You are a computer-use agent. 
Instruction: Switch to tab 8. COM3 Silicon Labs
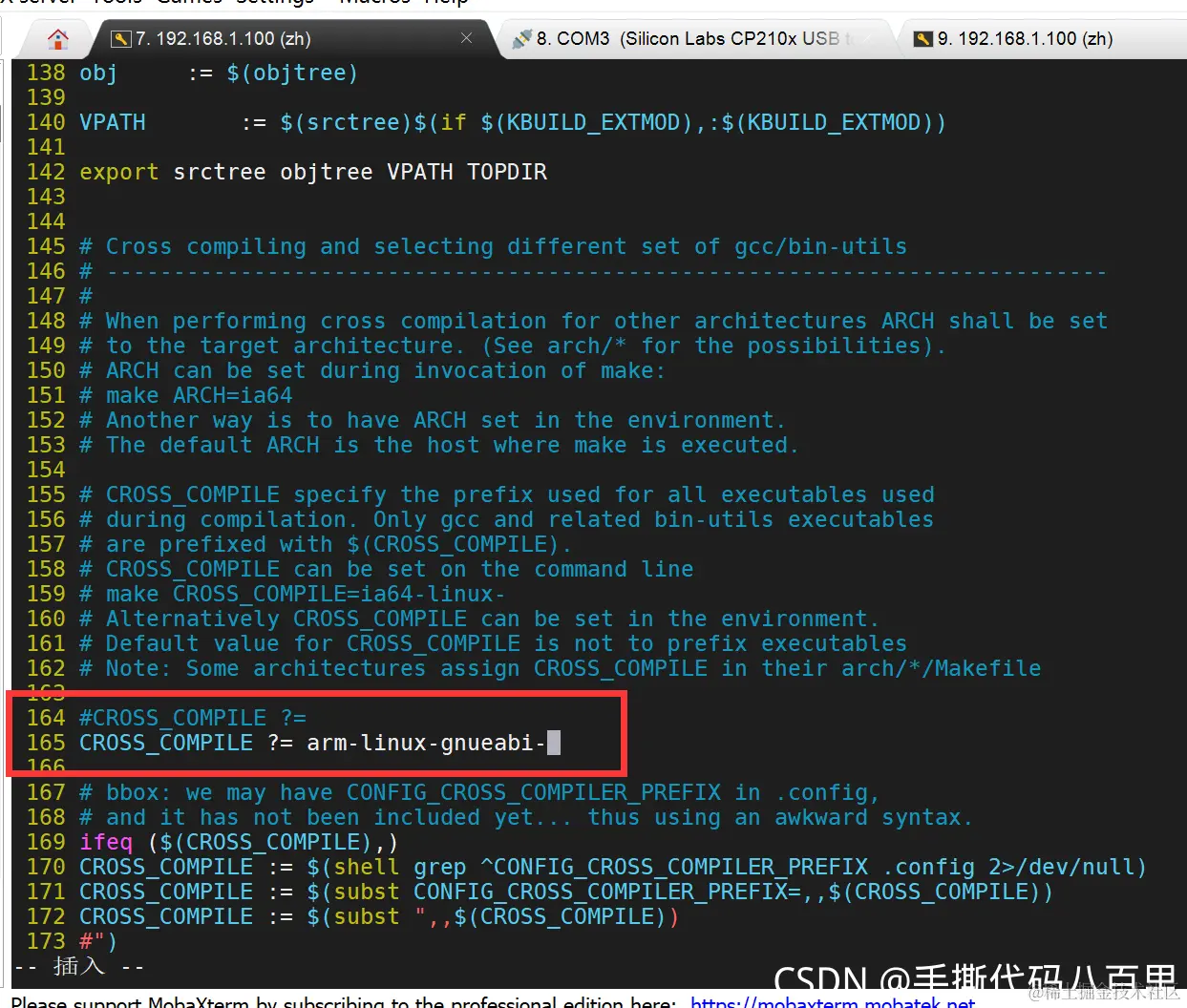click(x=696, y=39)
